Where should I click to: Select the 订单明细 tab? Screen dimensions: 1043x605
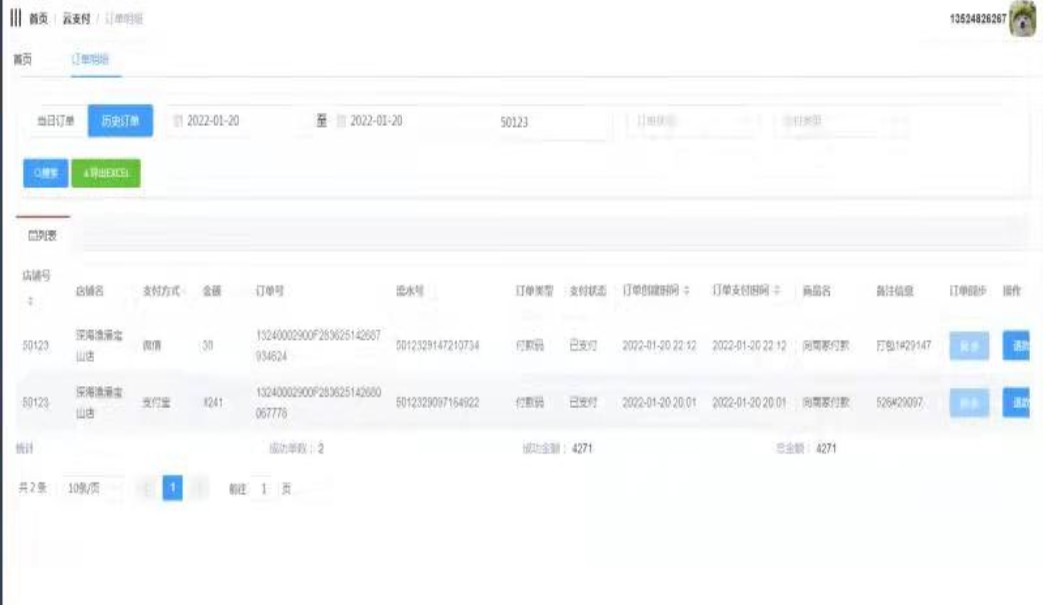(95, 60)
